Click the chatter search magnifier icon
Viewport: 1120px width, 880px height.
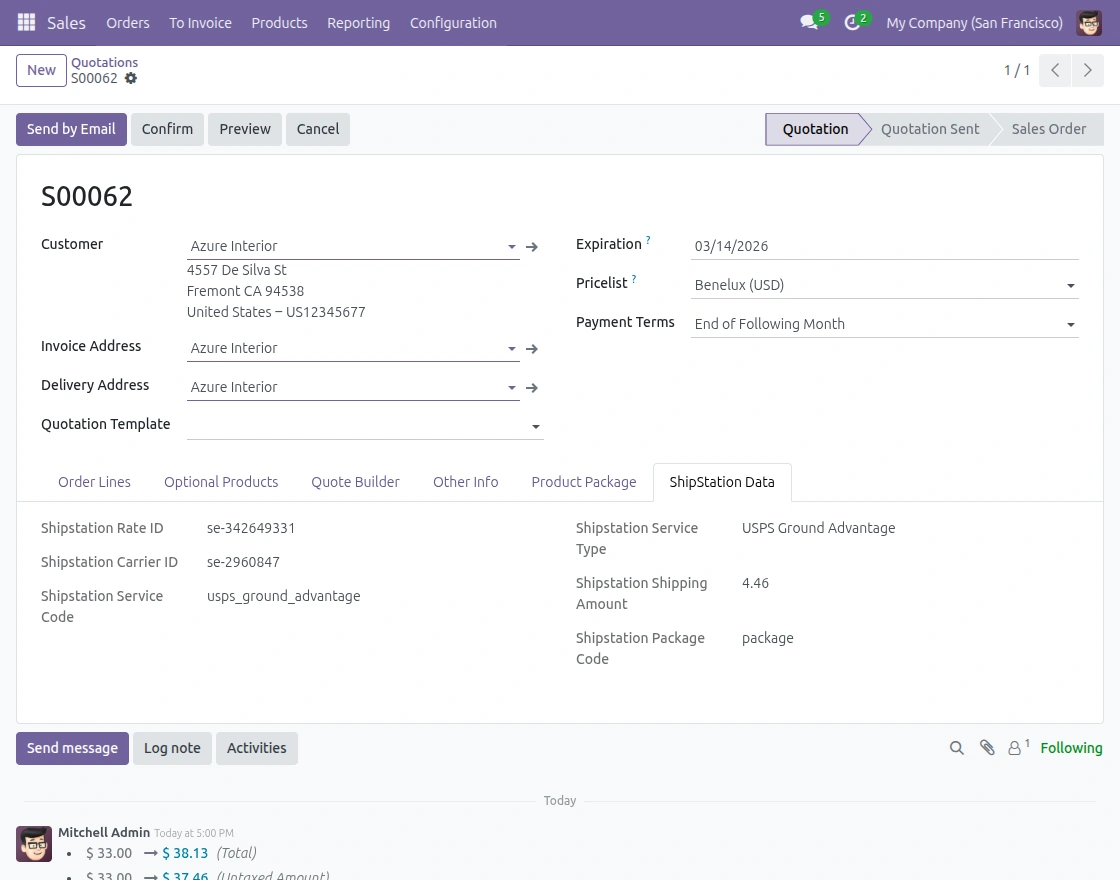click(956, 748)
